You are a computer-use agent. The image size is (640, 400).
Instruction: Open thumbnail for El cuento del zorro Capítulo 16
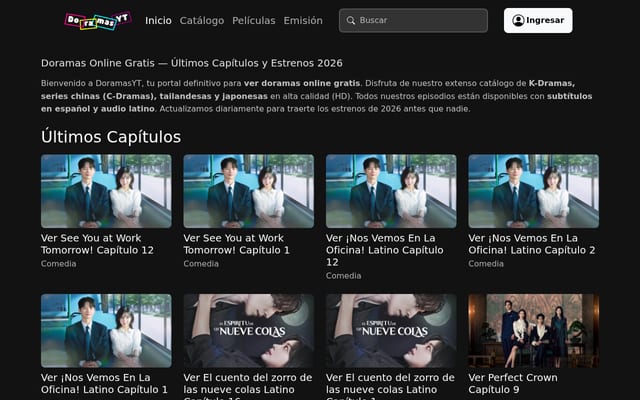coord(249,331)
